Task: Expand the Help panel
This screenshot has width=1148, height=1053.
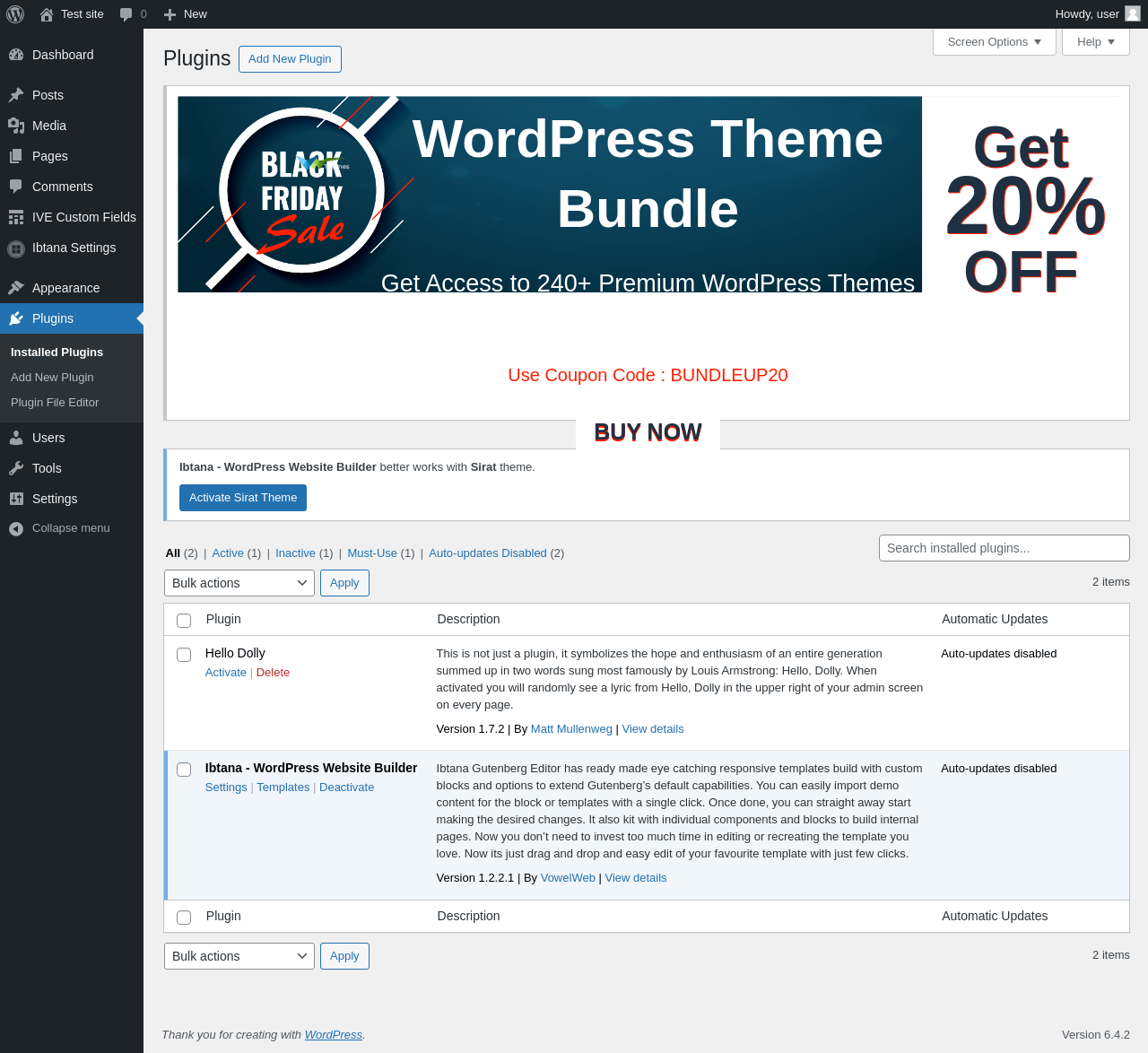Action: point(1096,42)
